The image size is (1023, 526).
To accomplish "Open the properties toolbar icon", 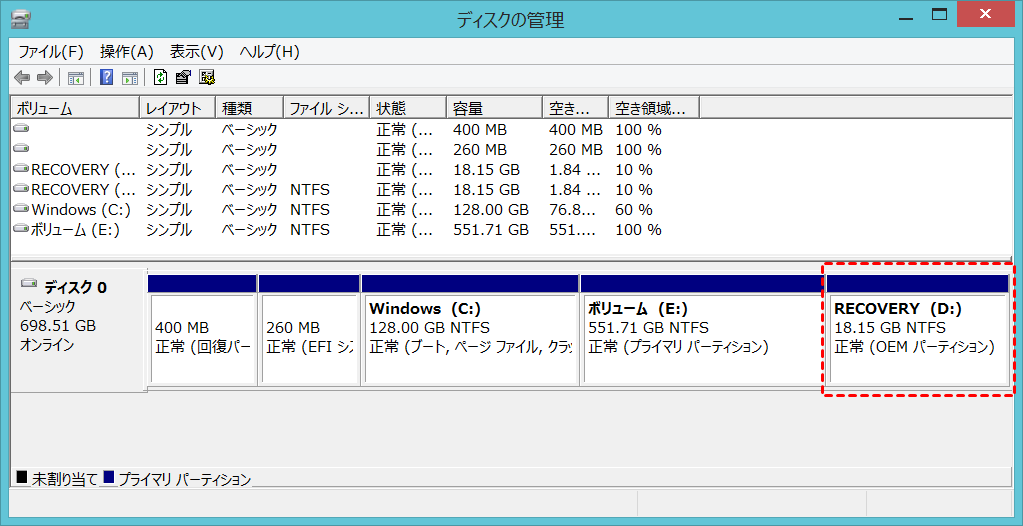I will (x=183, y=78).
